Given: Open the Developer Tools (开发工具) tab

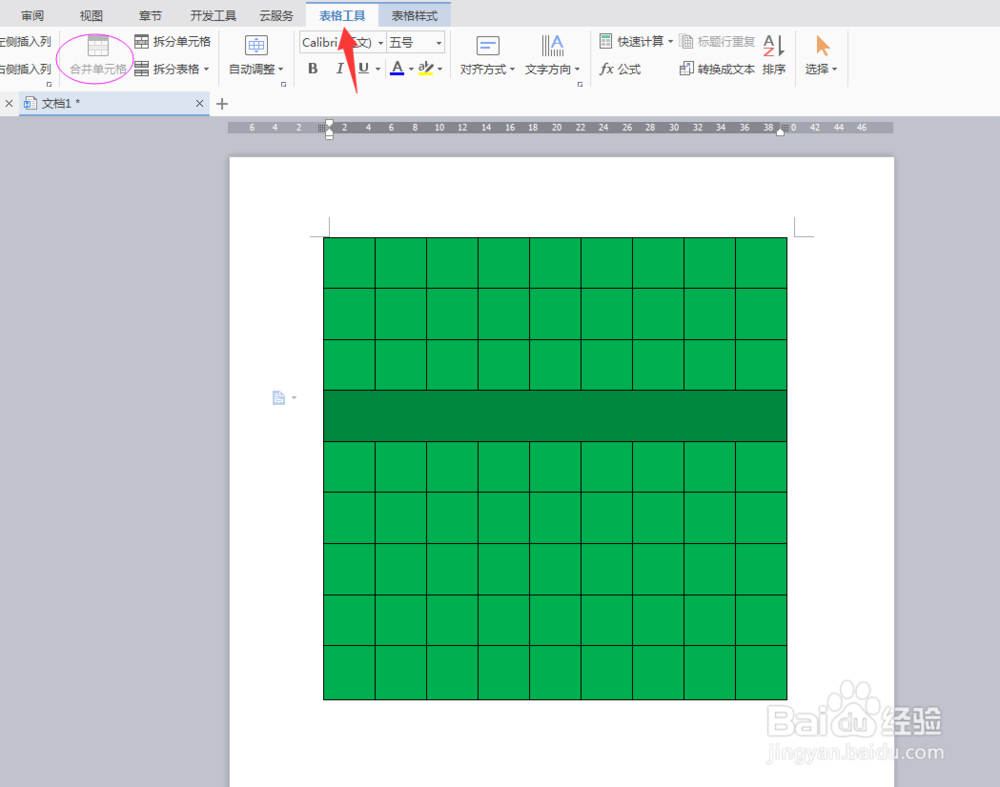Looking at the screenshot, I should [x=213, y=15].
